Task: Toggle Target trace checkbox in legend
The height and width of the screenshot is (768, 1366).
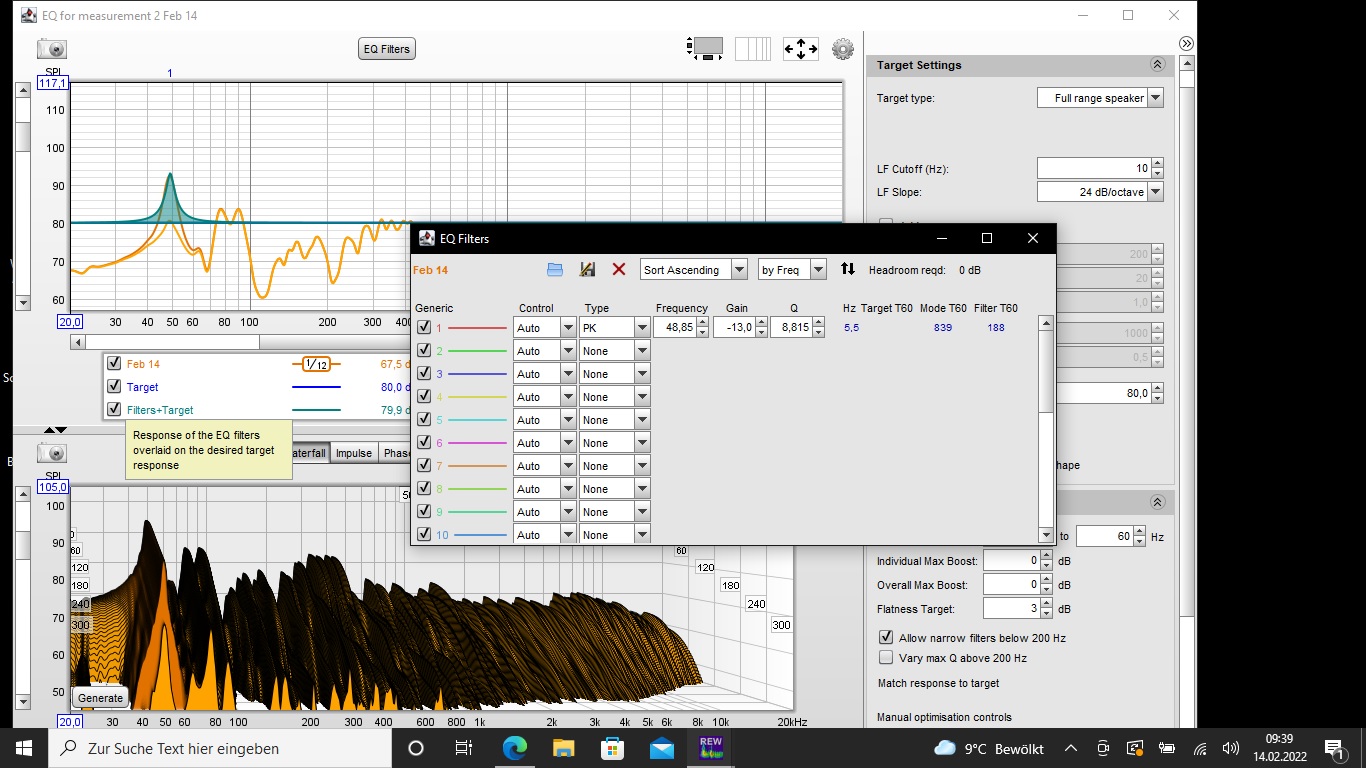Action: point(114,387)
